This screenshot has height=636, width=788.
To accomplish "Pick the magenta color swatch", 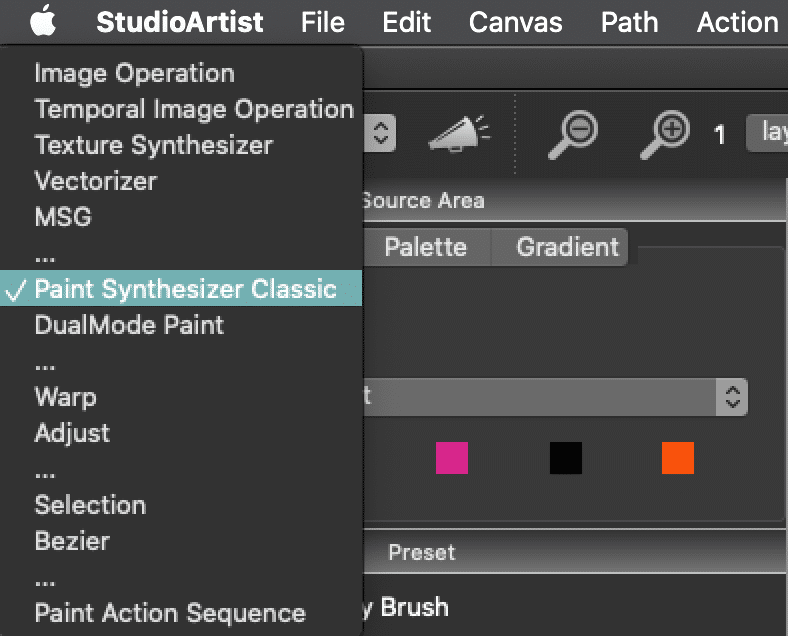I will pyautogui.click(x=452, y=458).
